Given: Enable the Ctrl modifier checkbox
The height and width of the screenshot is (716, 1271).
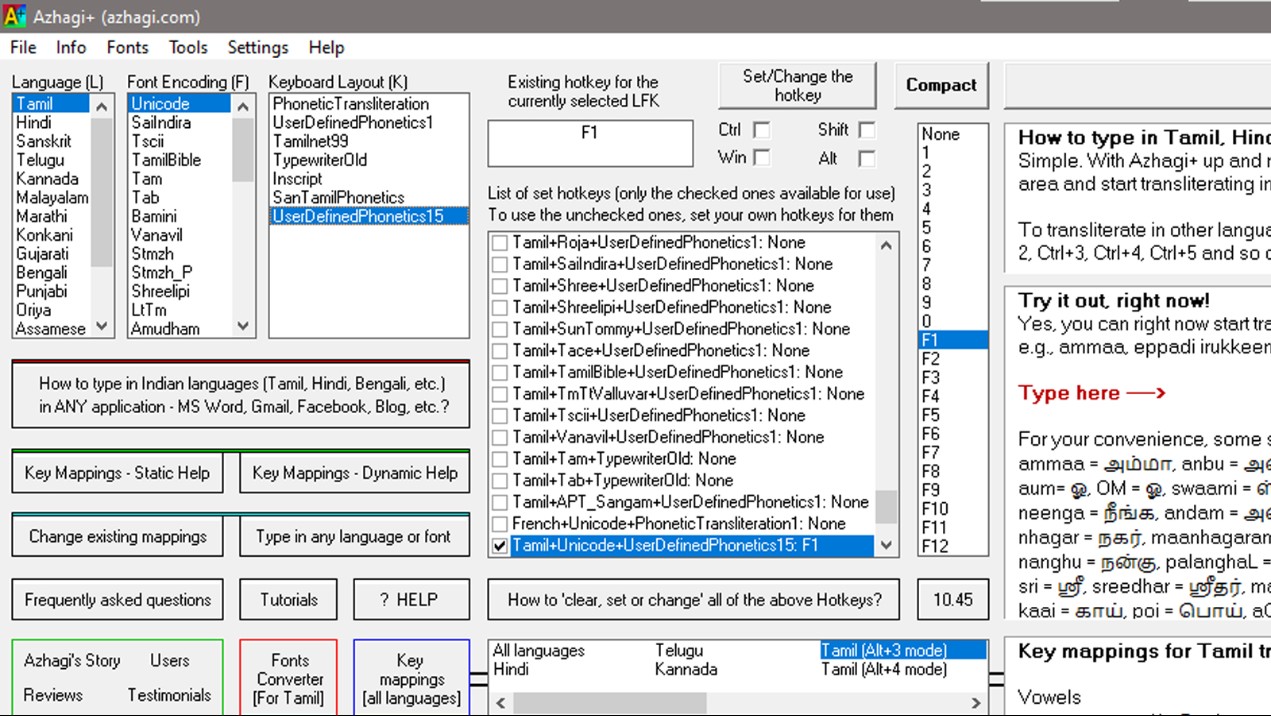Looking at the screenshot, I should tap(762, 130).
